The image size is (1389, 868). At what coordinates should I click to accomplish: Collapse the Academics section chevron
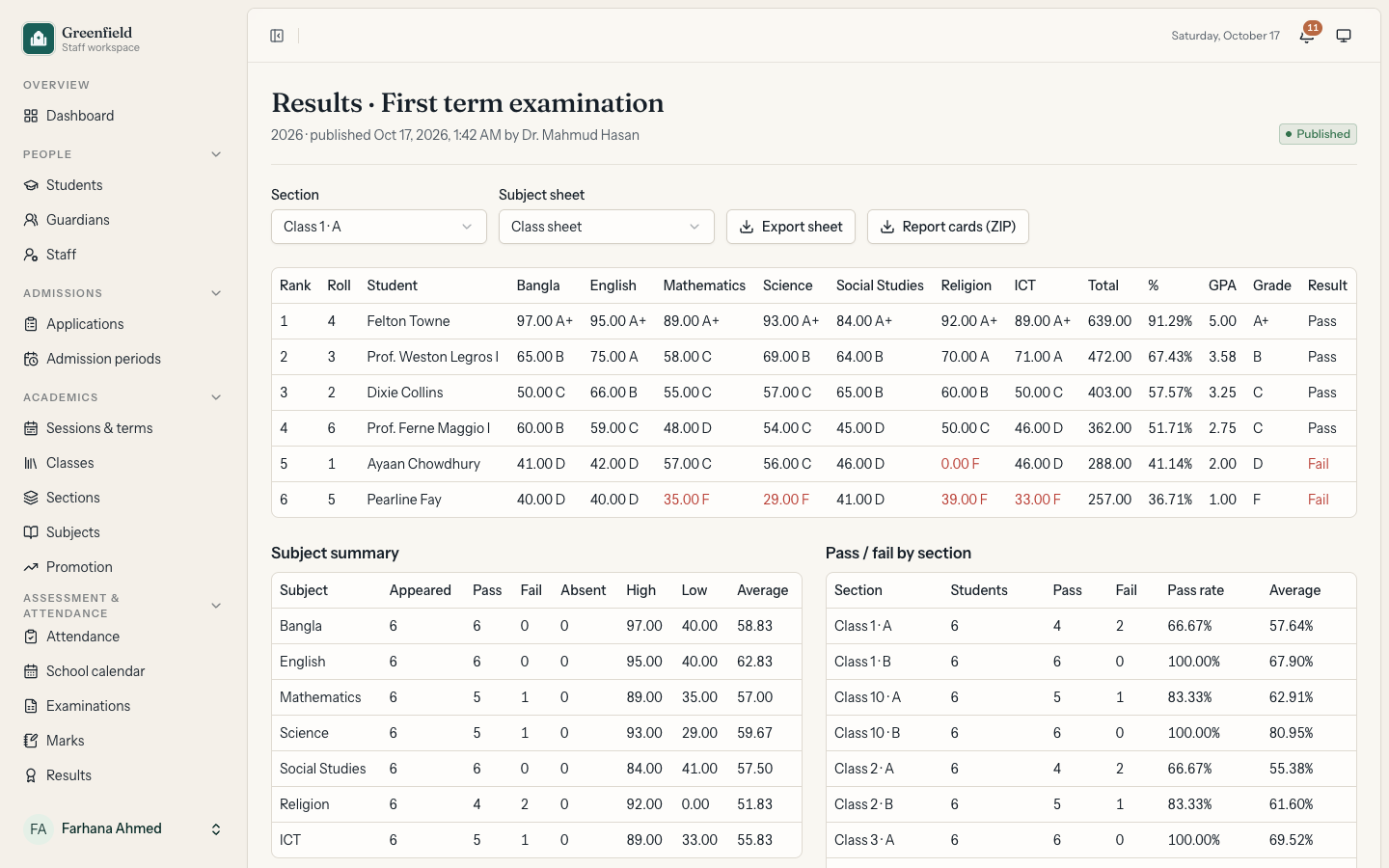point(216,397)
